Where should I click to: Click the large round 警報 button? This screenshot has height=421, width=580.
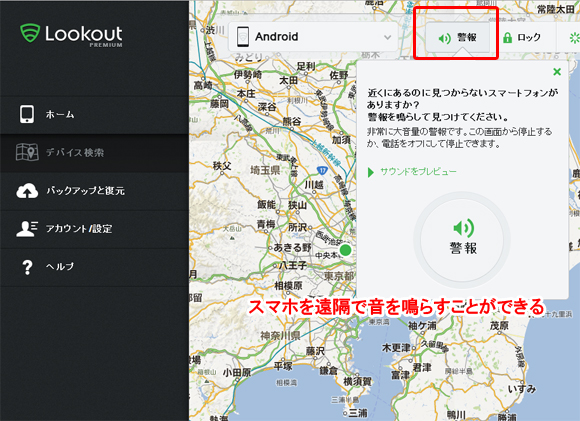[x=462, y=239]
